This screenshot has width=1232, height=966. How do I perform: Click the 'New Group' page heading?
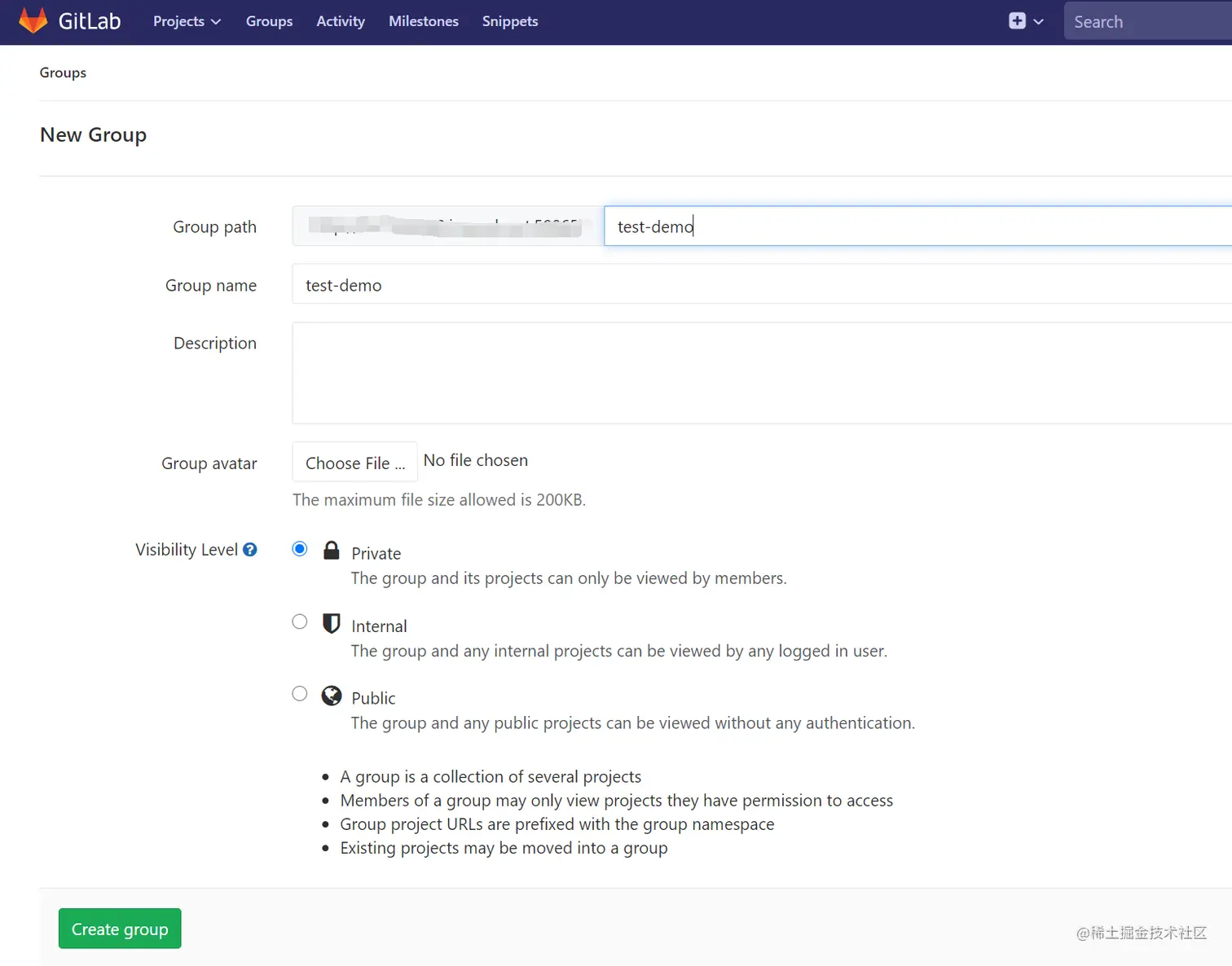point(93,134)
